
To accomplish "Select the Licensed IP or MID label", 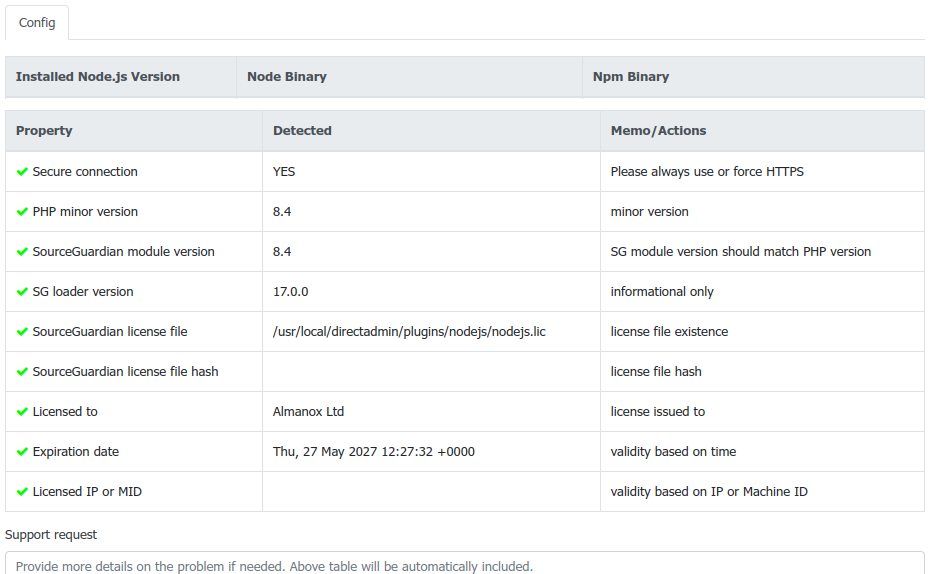I will pyautogui.click(x=87, y=492).
